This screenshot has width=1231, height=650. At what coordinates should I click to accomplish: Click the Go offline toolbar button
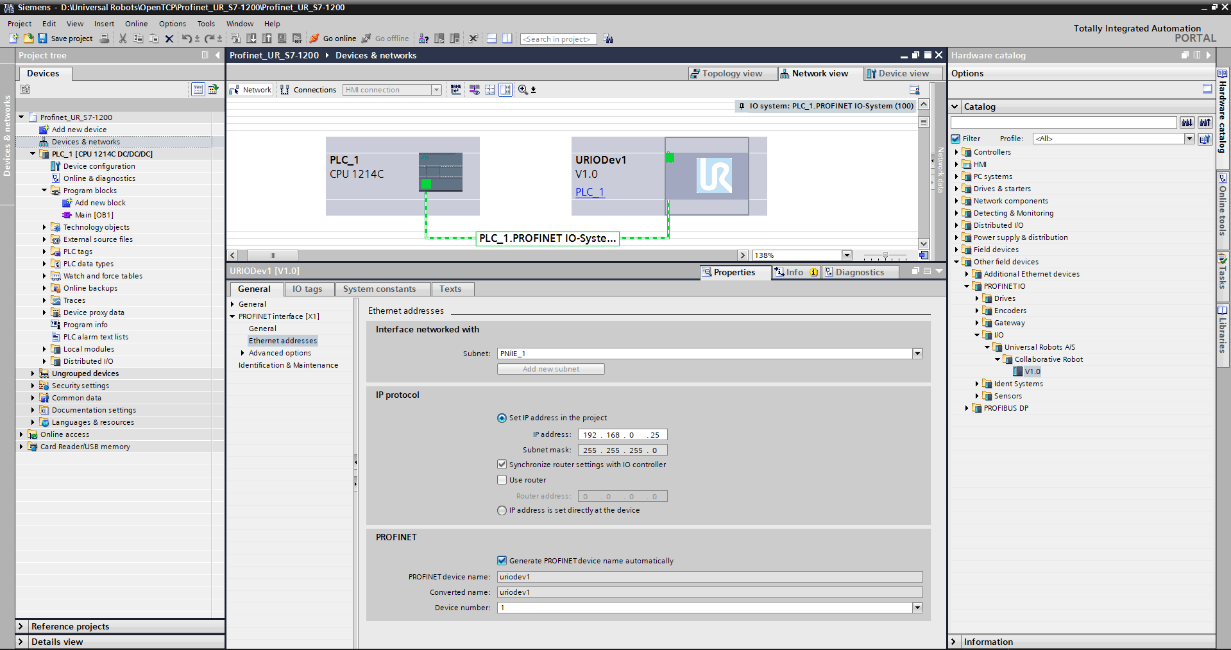click(385, 38)
